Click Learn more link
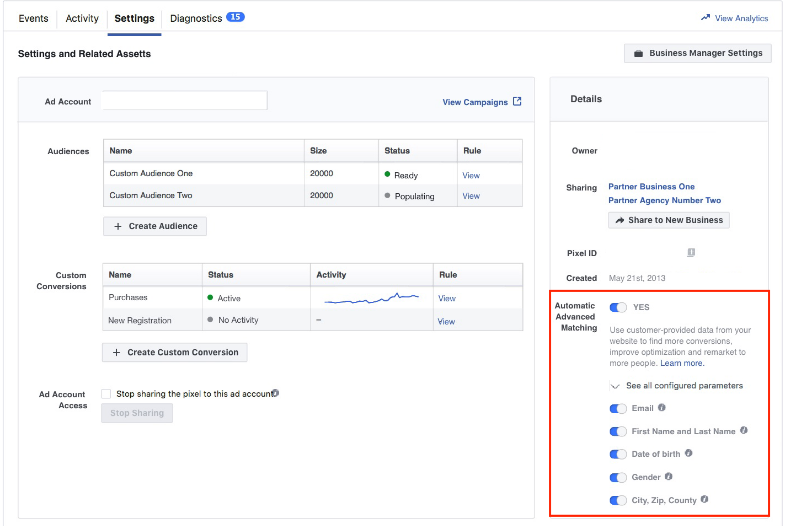The height and width of the screenshot is (526, 786). [682, 363]
